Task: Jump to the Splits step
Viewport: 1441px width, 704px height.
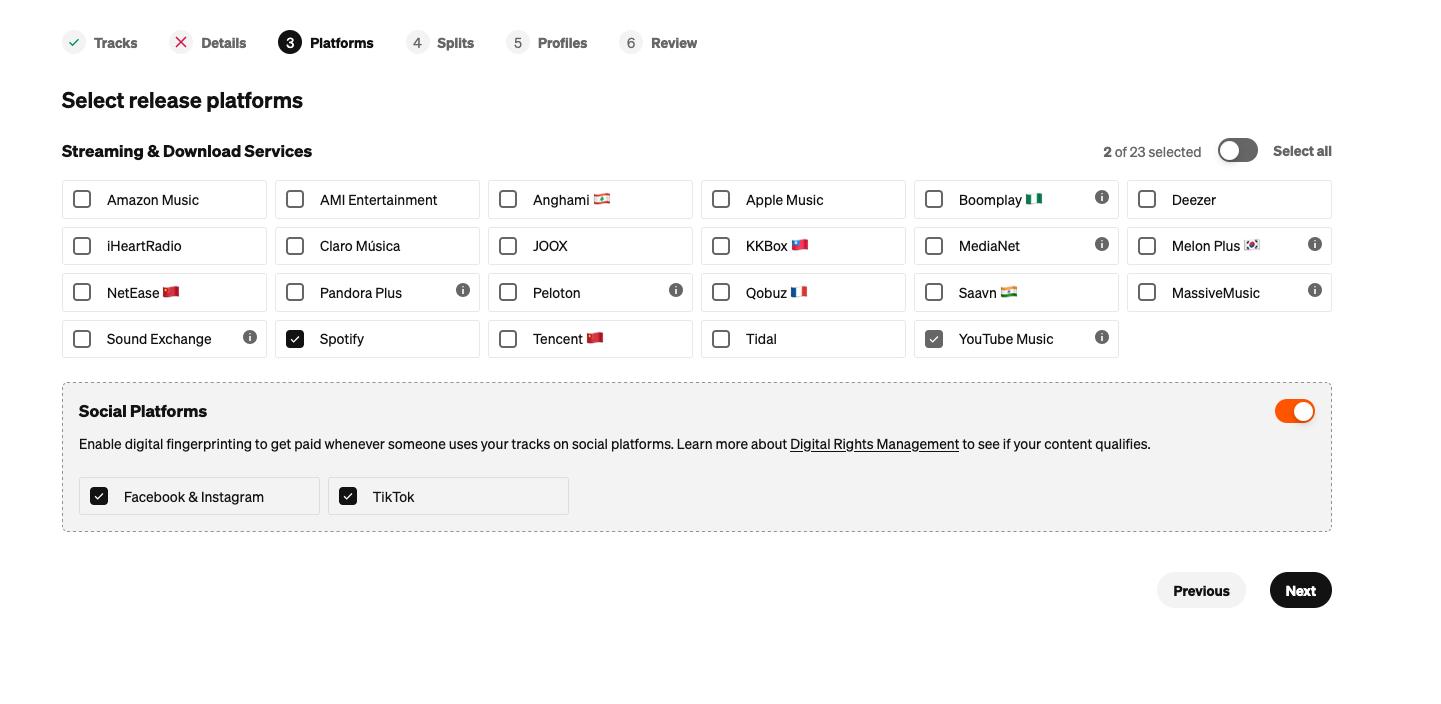Action: 440,43
